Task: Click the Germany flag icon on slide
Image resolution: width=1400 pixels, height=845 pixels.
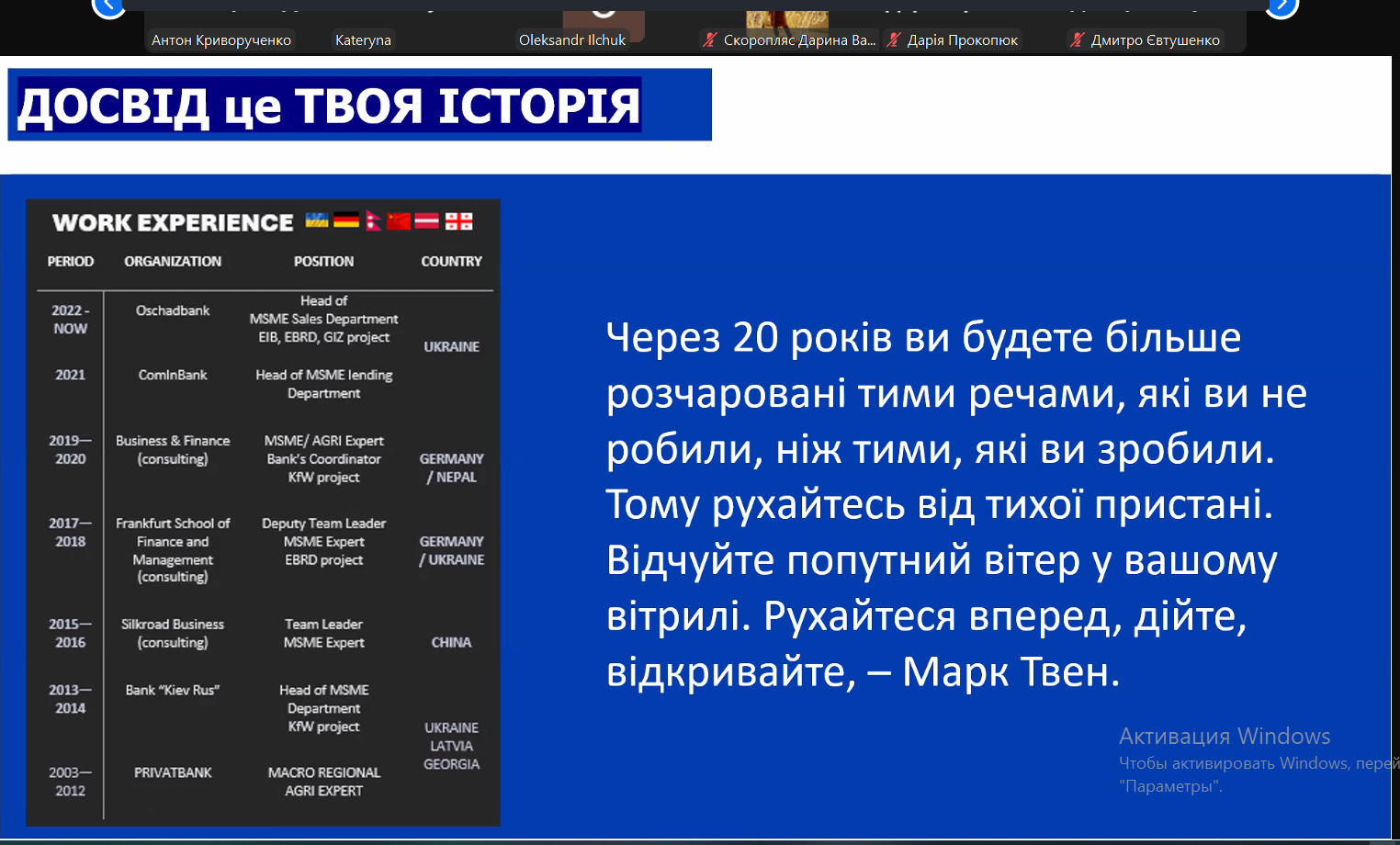Action: pos(346,220)
